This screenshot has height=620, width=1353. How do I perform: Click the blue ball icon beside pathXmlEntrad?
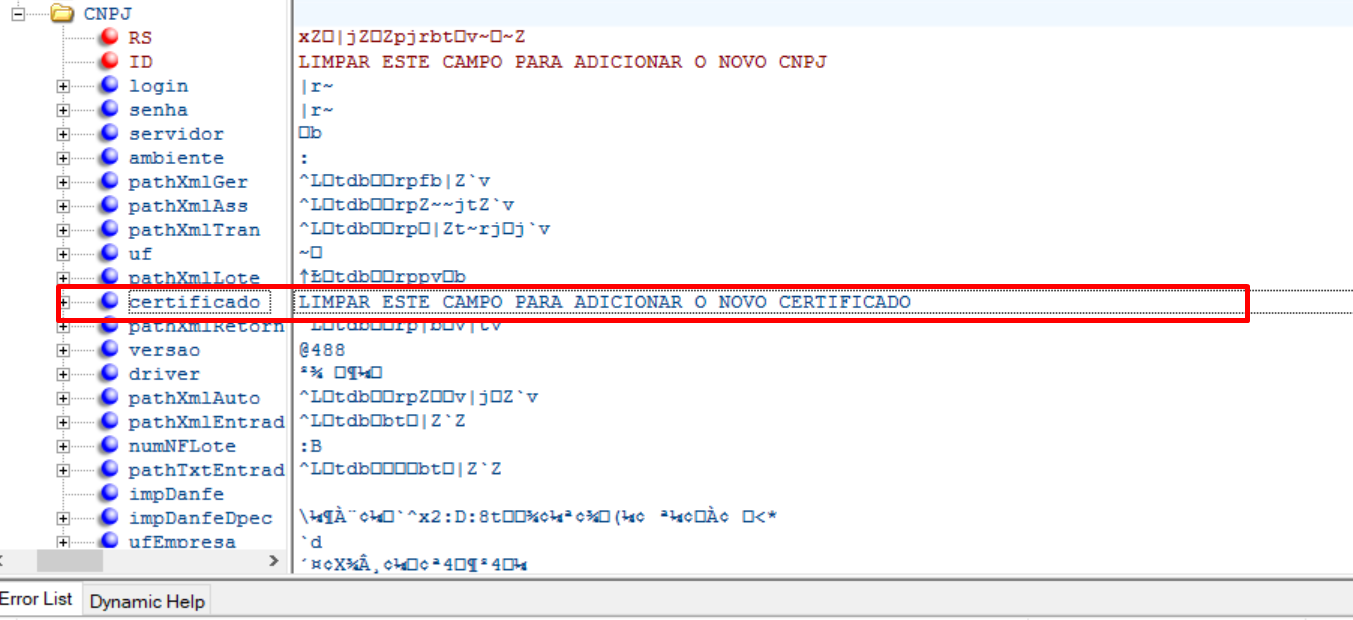(x=109, y=422)
